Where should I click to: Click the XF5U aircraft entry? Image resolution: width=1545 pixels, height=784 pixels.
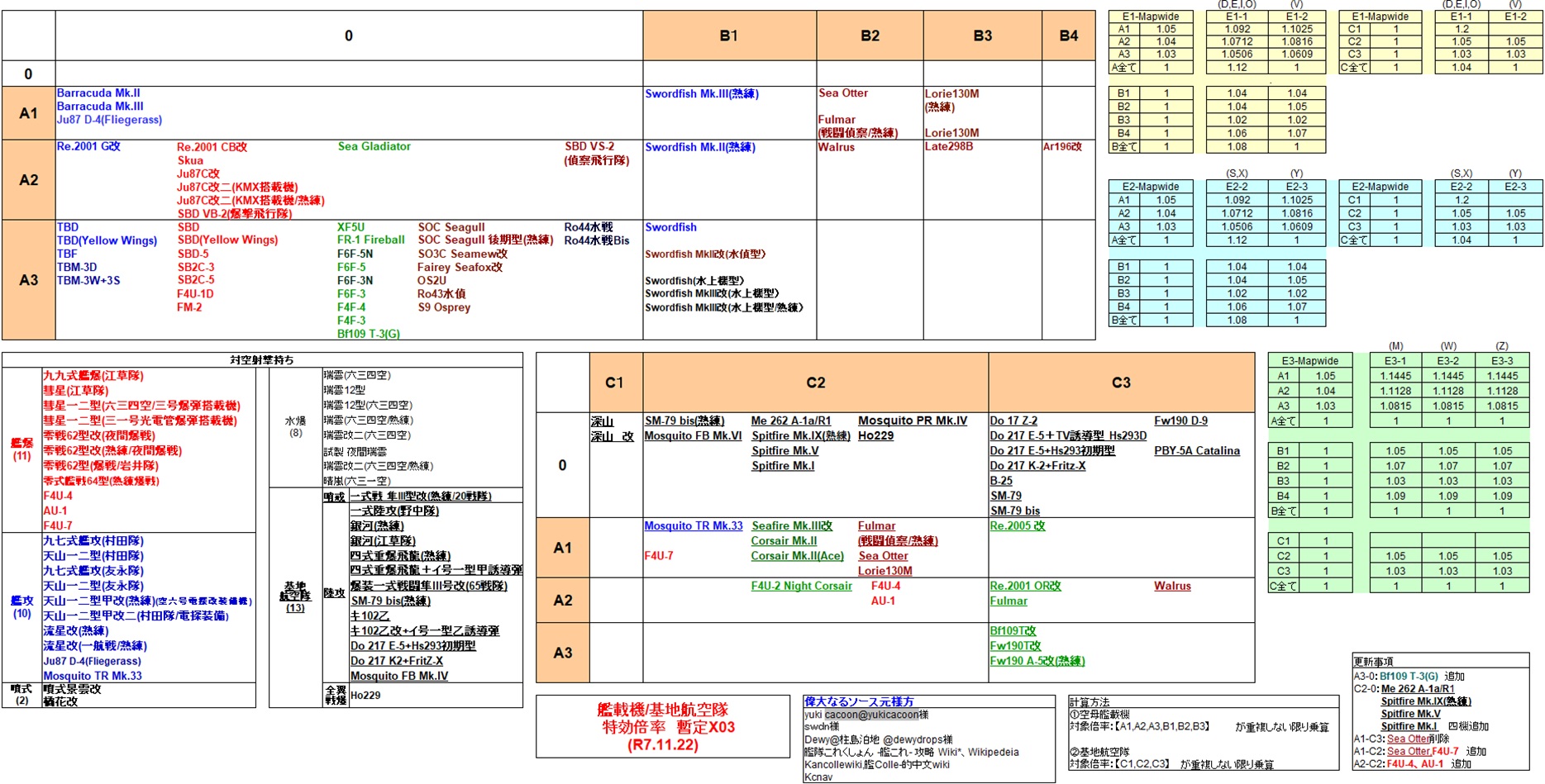pos(350,227)
